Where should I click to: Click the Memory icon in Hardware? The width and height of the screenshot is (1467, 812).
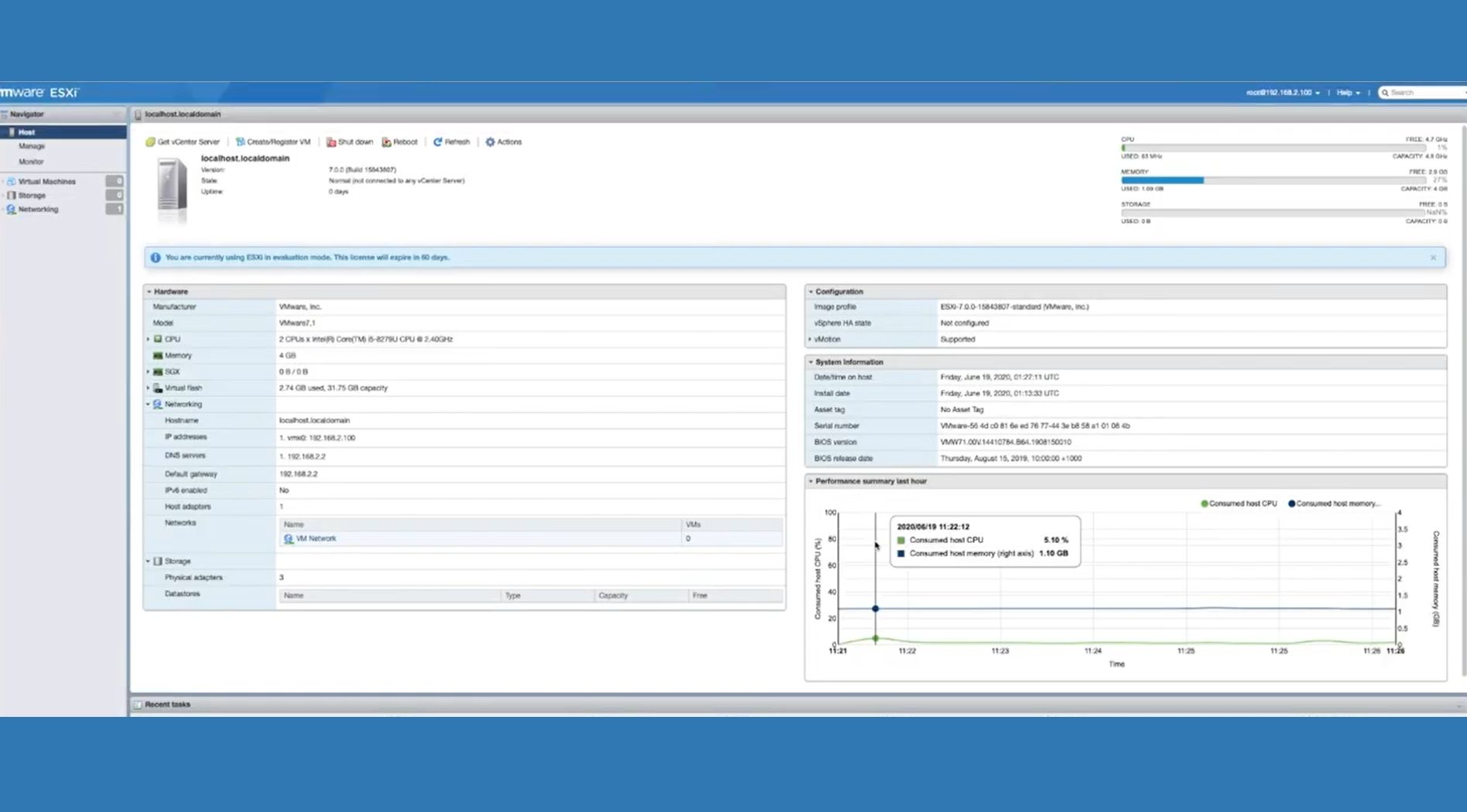158,356
